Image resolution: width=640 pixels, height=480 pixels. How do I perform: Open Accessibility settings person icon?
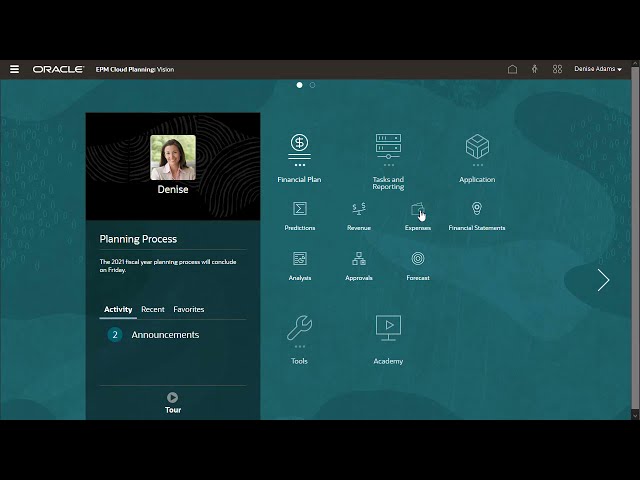534,69
